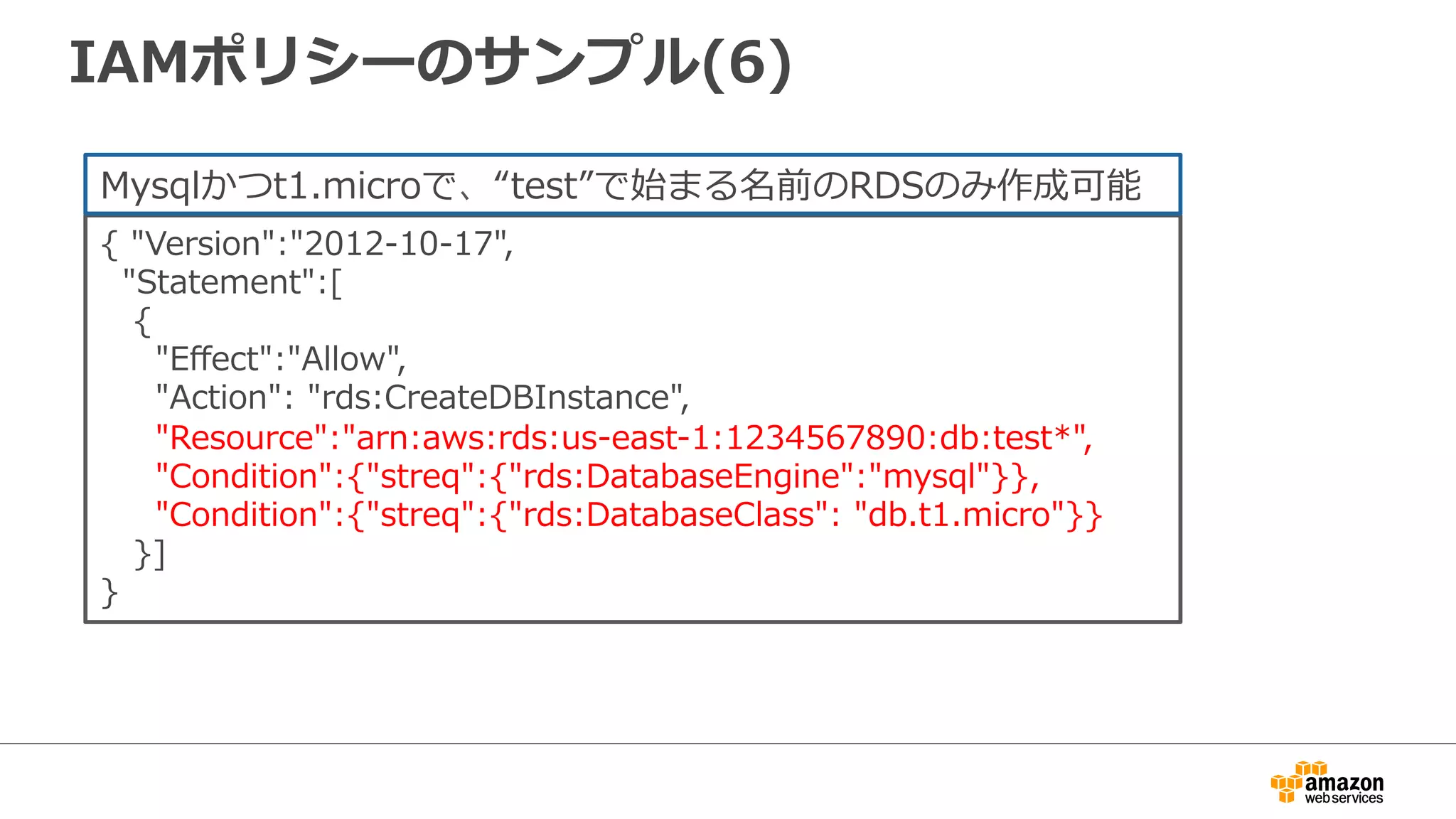This screenshot has height=819, width=1456.
Task: Click the "Effect":"Allow" line
Action: tap(280, 359)
